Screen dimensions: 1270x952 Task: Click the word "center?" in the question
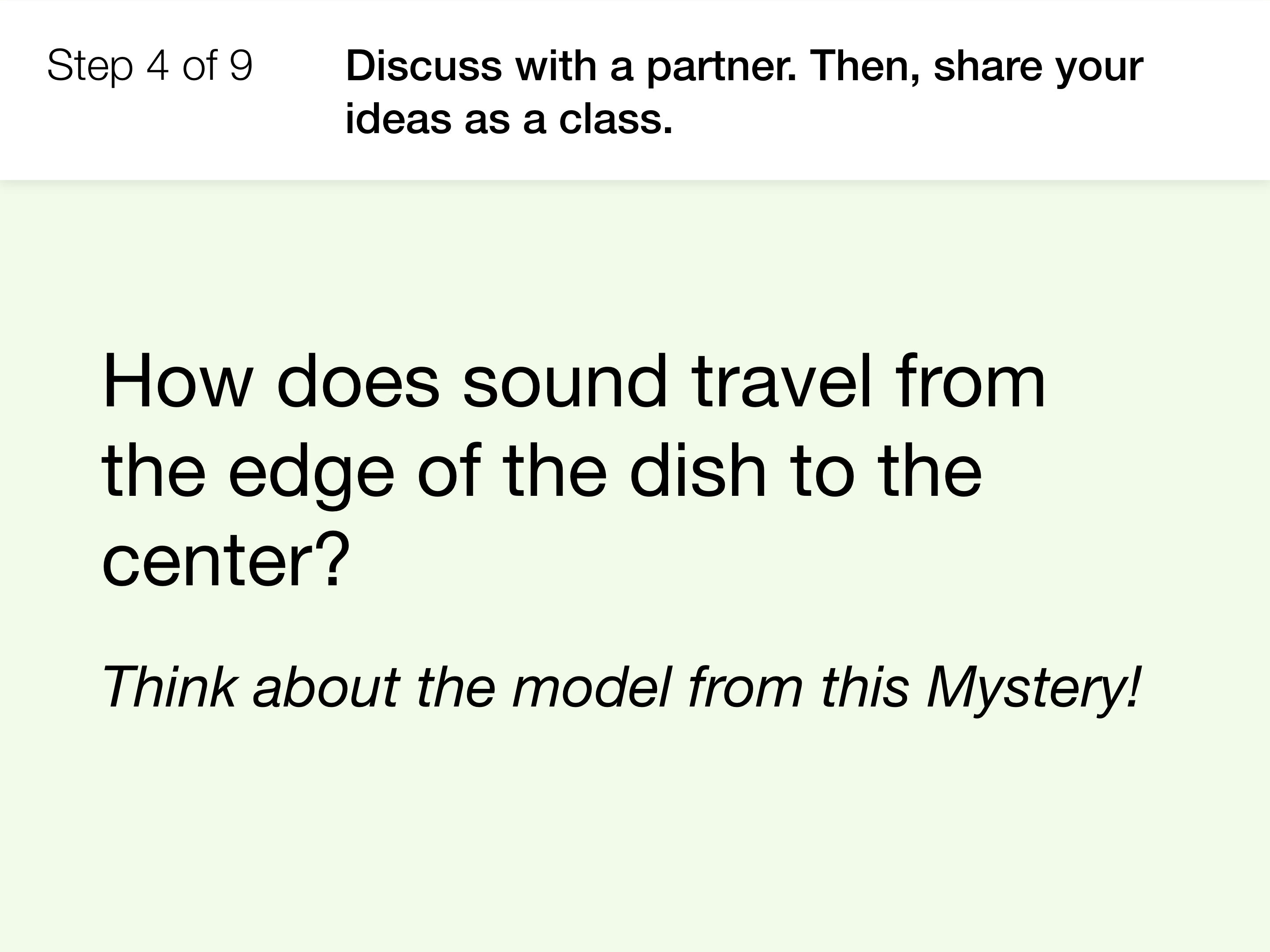coord(226,559)
